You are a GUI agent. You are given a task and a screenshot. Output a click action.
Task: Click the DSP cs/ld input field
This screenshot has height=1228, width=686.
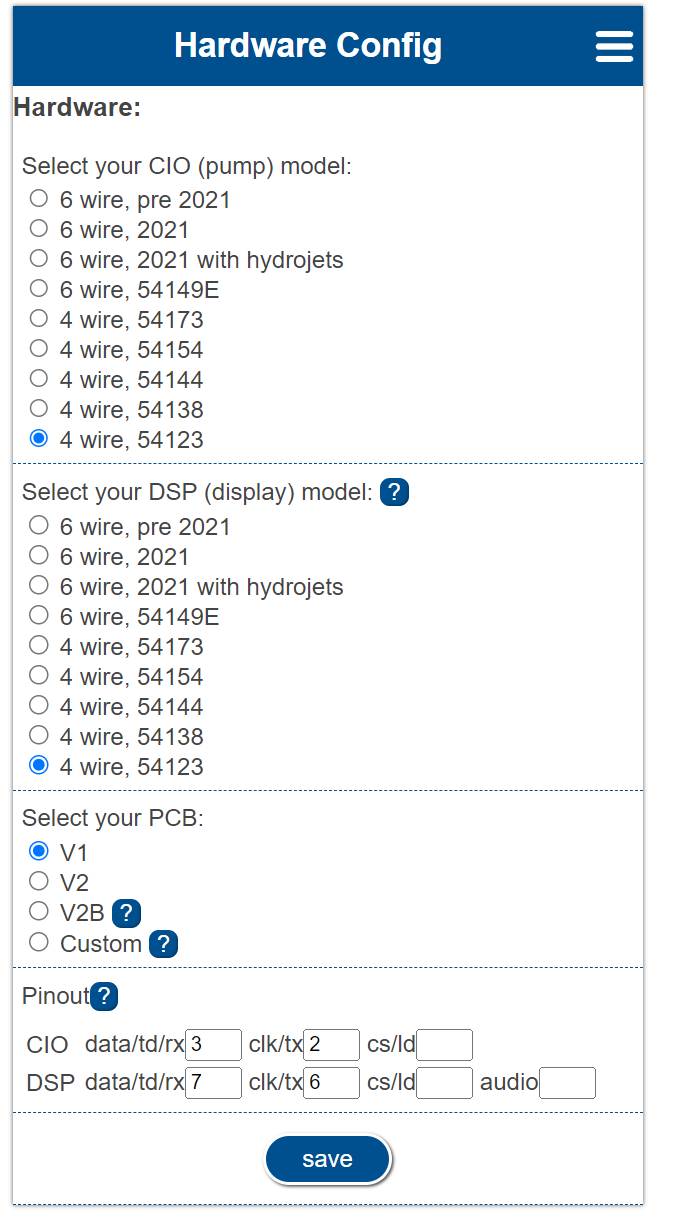coord(444,1082)
